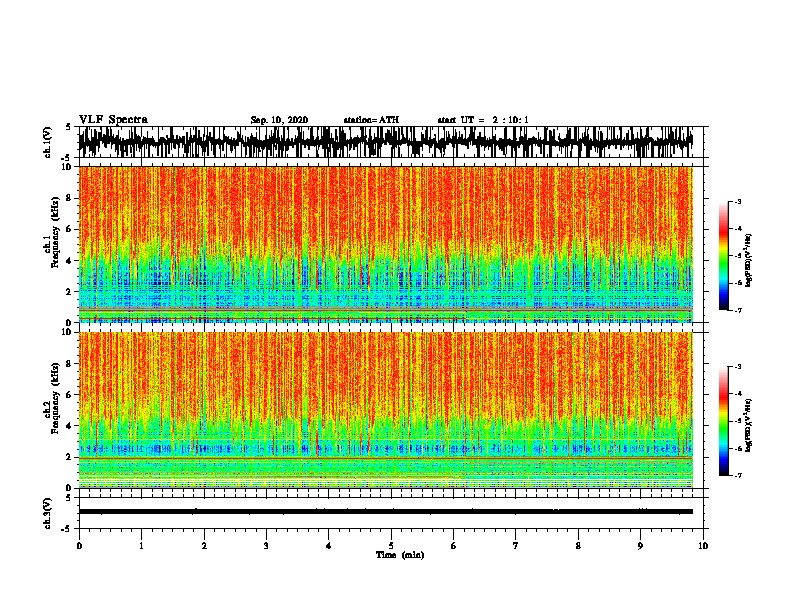792x612 pixels.
Task: Click the "-7" label on ch.2 colorbar
Action: (x=738, y=476)
